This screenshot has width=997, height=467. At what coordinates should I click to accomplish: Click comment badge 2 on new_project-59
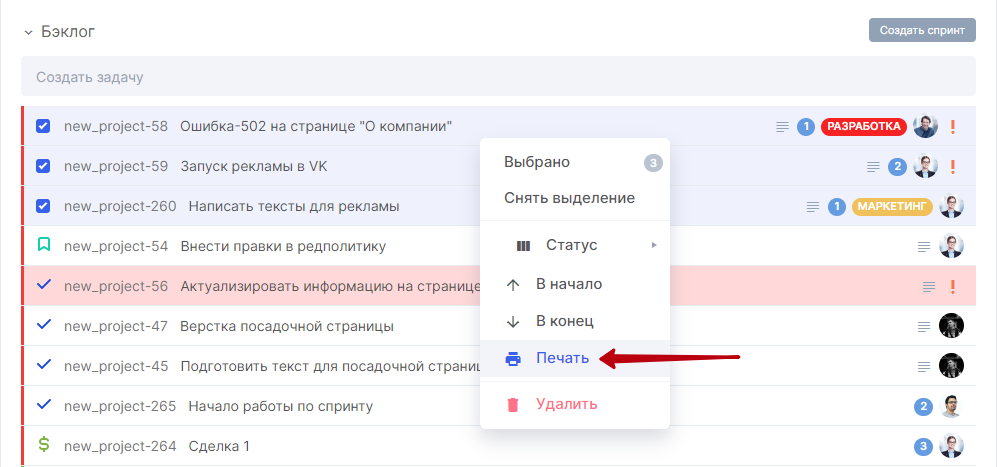[x=897, y=167]
